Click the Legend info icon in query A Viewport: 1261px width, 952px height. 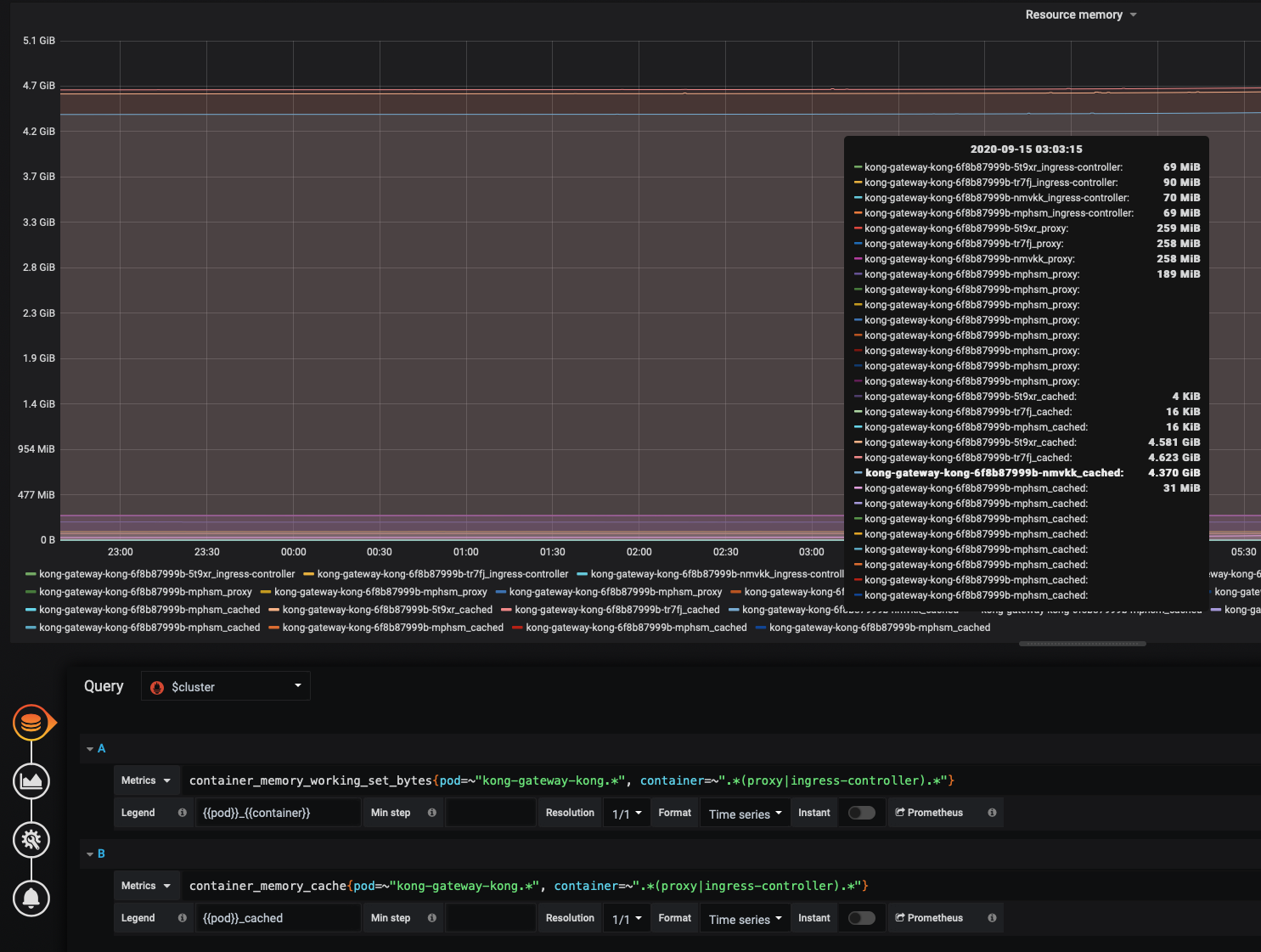182,813
